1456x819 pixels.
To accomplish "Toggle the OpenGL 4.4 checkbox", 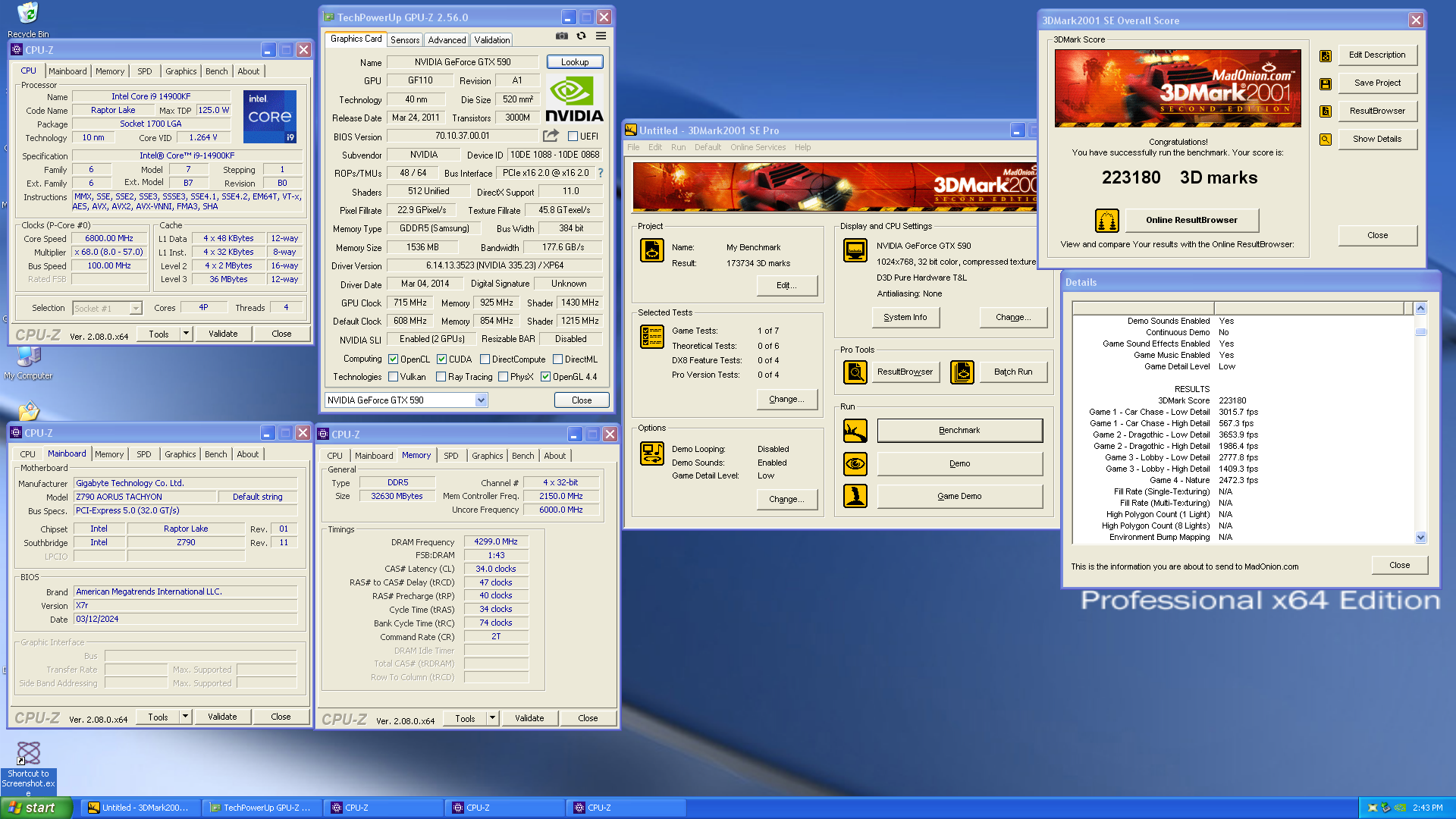I will coord(545,377).
